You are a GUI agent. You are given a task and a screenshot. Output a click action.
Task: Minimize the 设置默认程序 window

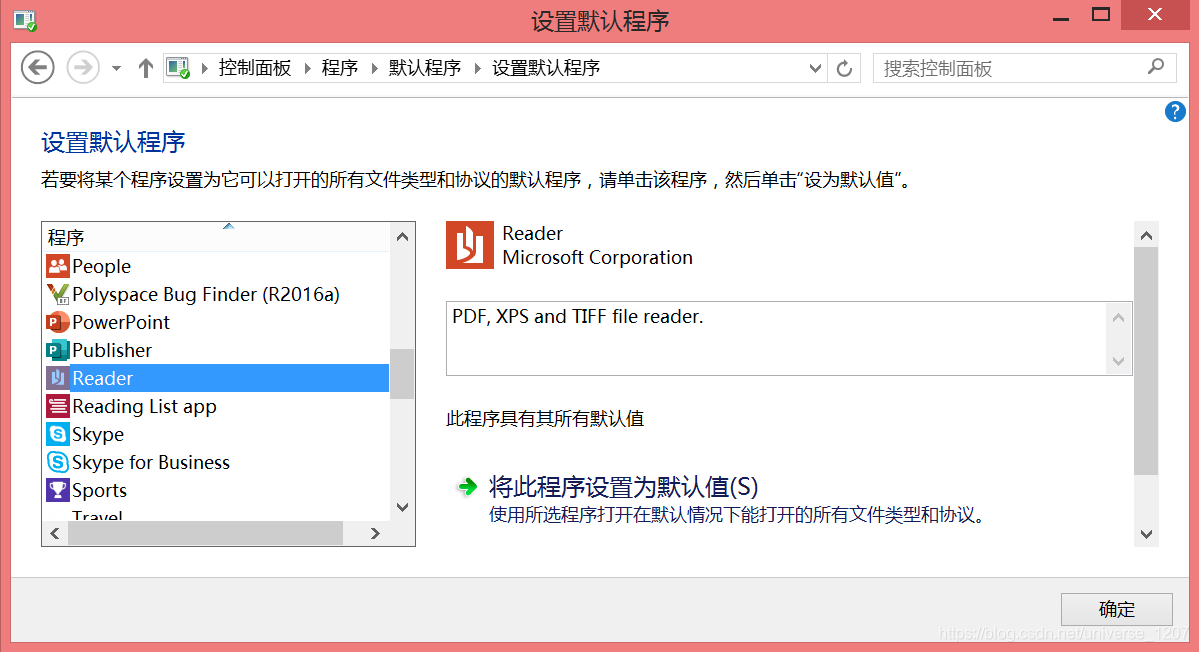click(x=1061, y=16)
